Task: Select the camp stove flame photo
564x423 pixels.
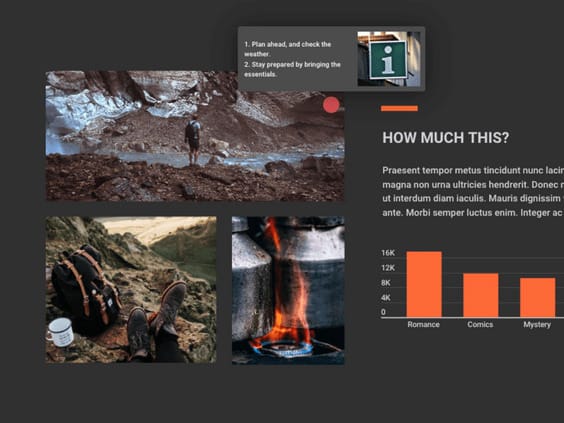Action: tap(288, 290)
